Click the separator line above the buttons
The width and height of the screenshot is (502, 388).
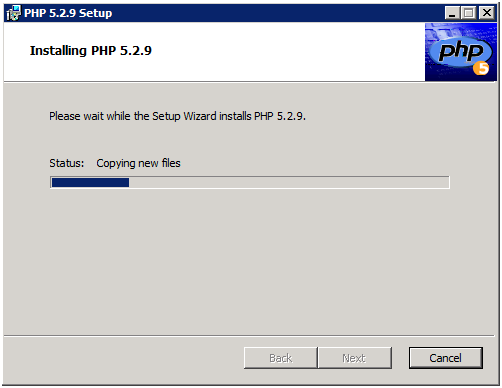pyautogui.click(x=249, y=336)
